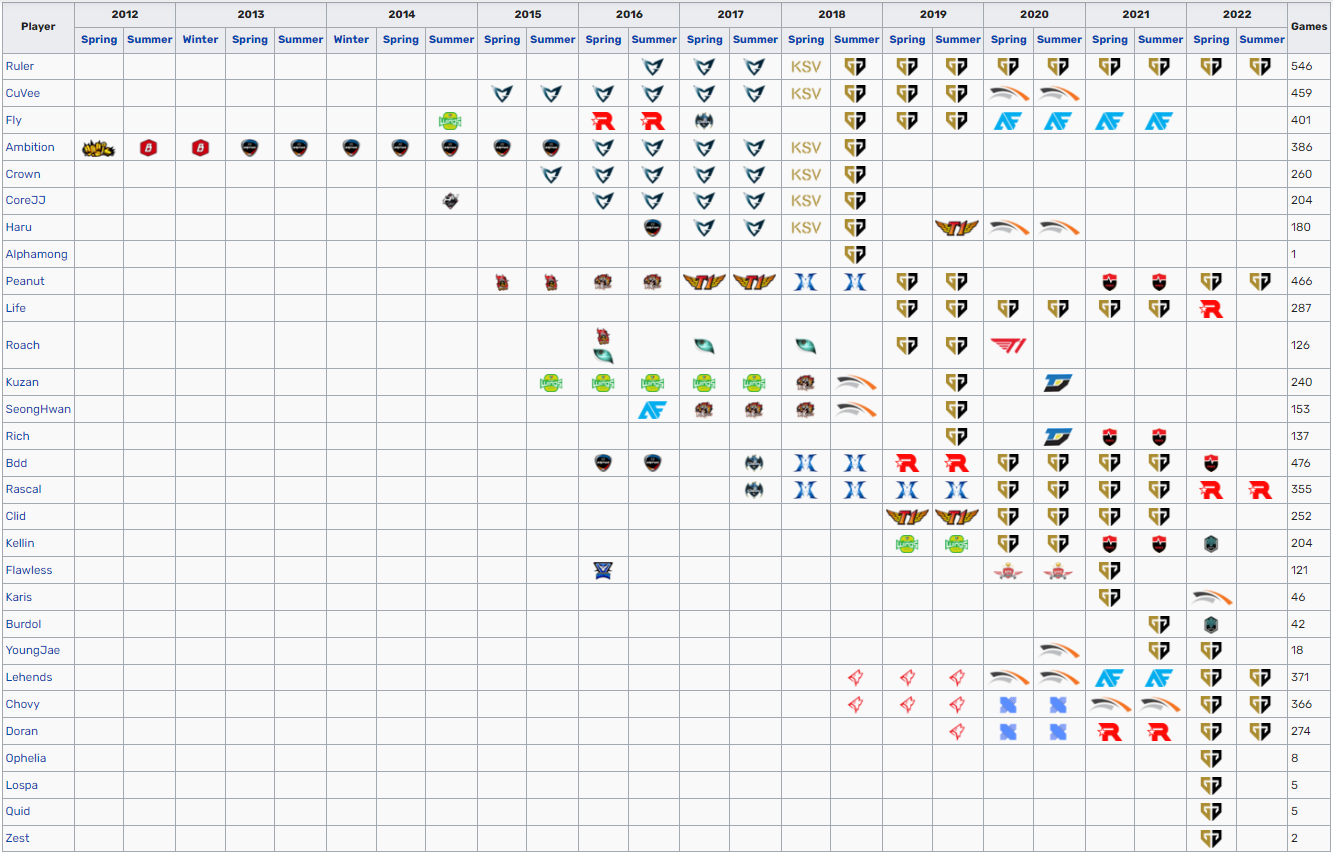Click Fly's 2016 Spring red R logo
The image size is (1333, 856).
(603, 121)
